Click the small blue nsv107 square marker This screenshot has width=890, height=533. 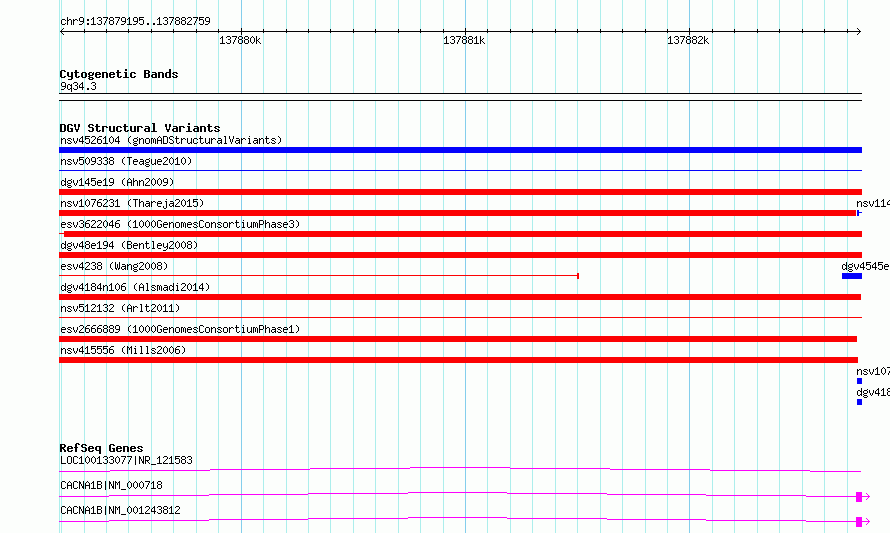pyautogui.click(x=859, y=381)
